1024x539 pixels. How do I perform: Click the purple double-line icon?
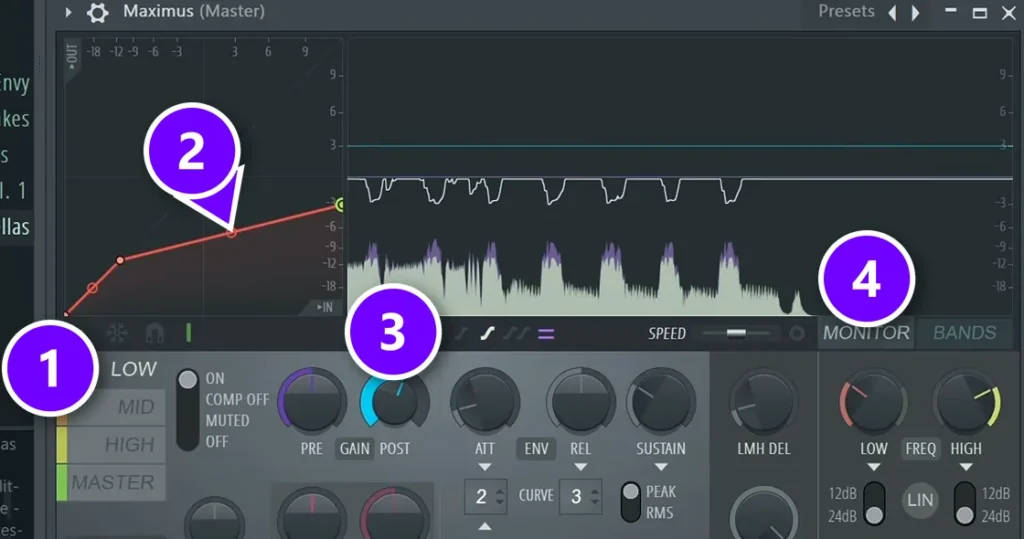tap(546, 335)
